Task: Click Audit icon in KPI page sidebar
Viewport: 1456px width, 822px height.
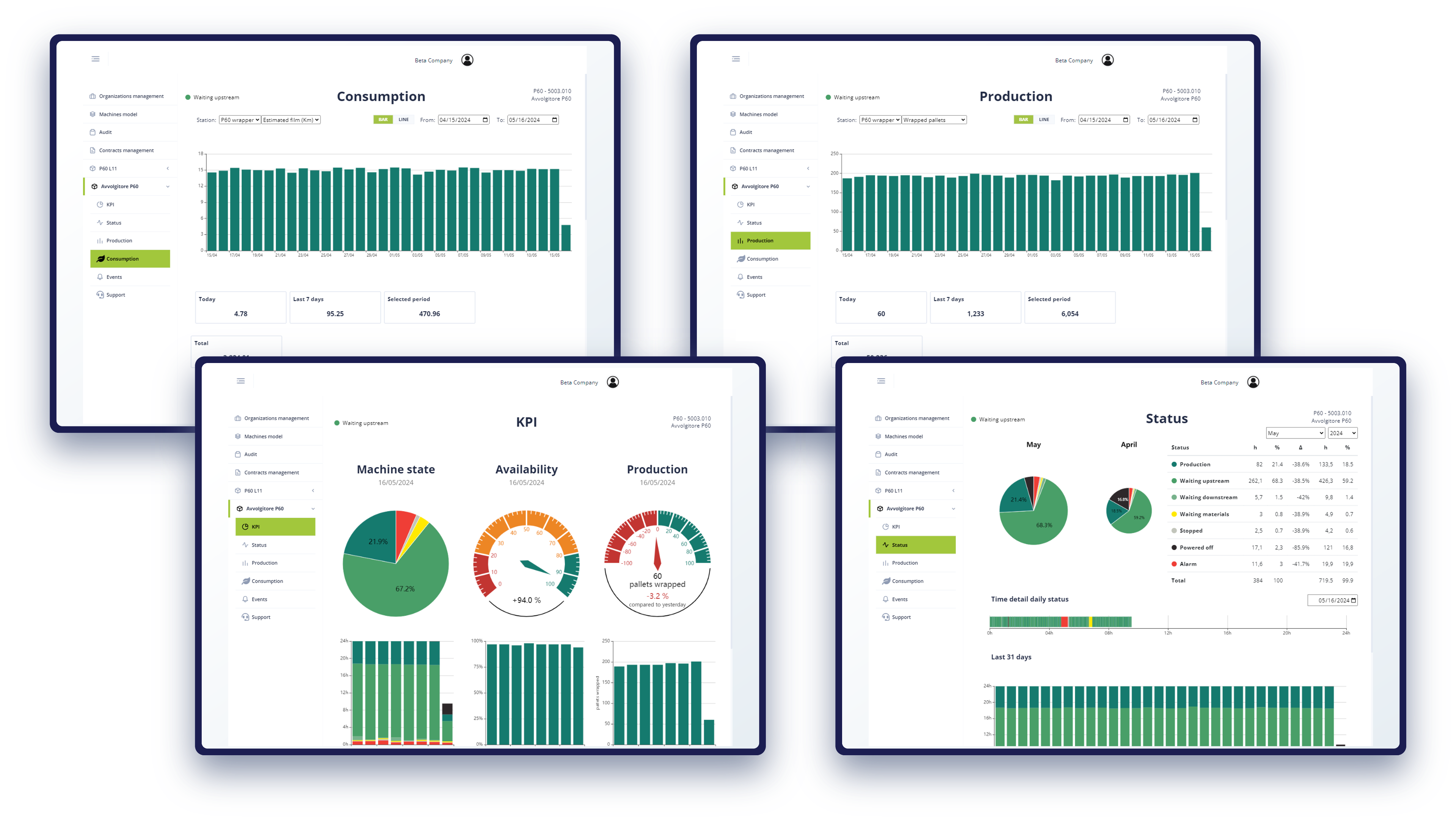Action: pos(238,454)
